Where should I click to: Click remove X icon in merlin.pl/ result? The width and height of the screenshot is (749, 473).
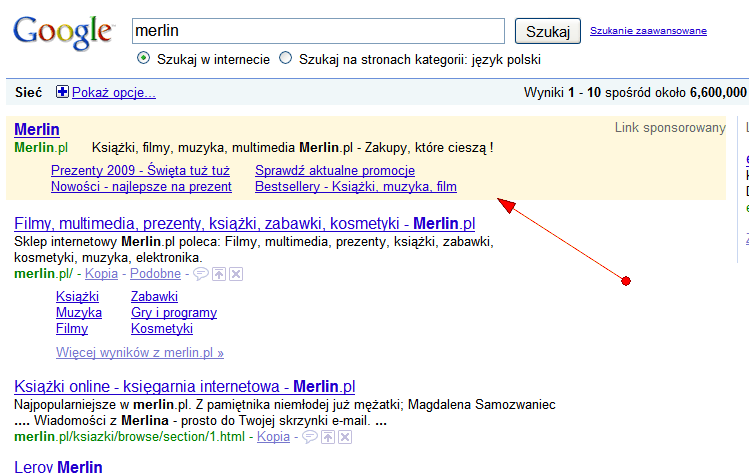pyautogui.click(x=236, y=274)
